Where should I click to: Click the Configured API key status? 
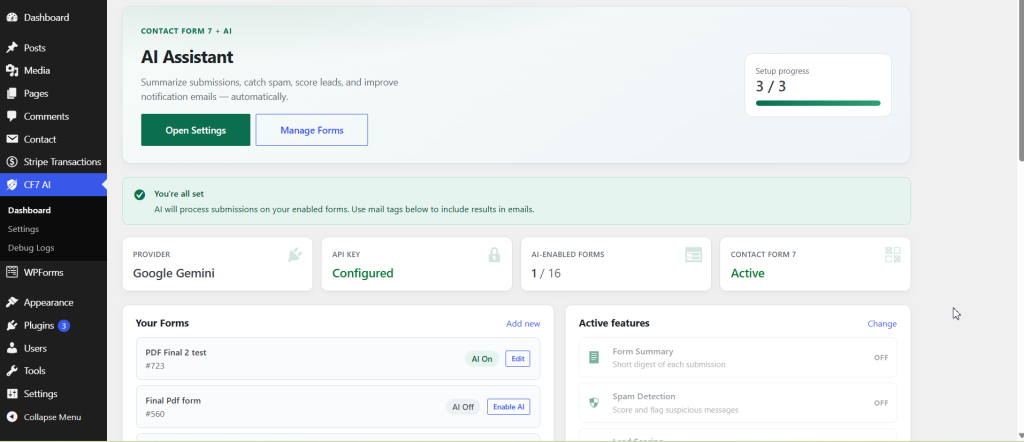(362, 274)
